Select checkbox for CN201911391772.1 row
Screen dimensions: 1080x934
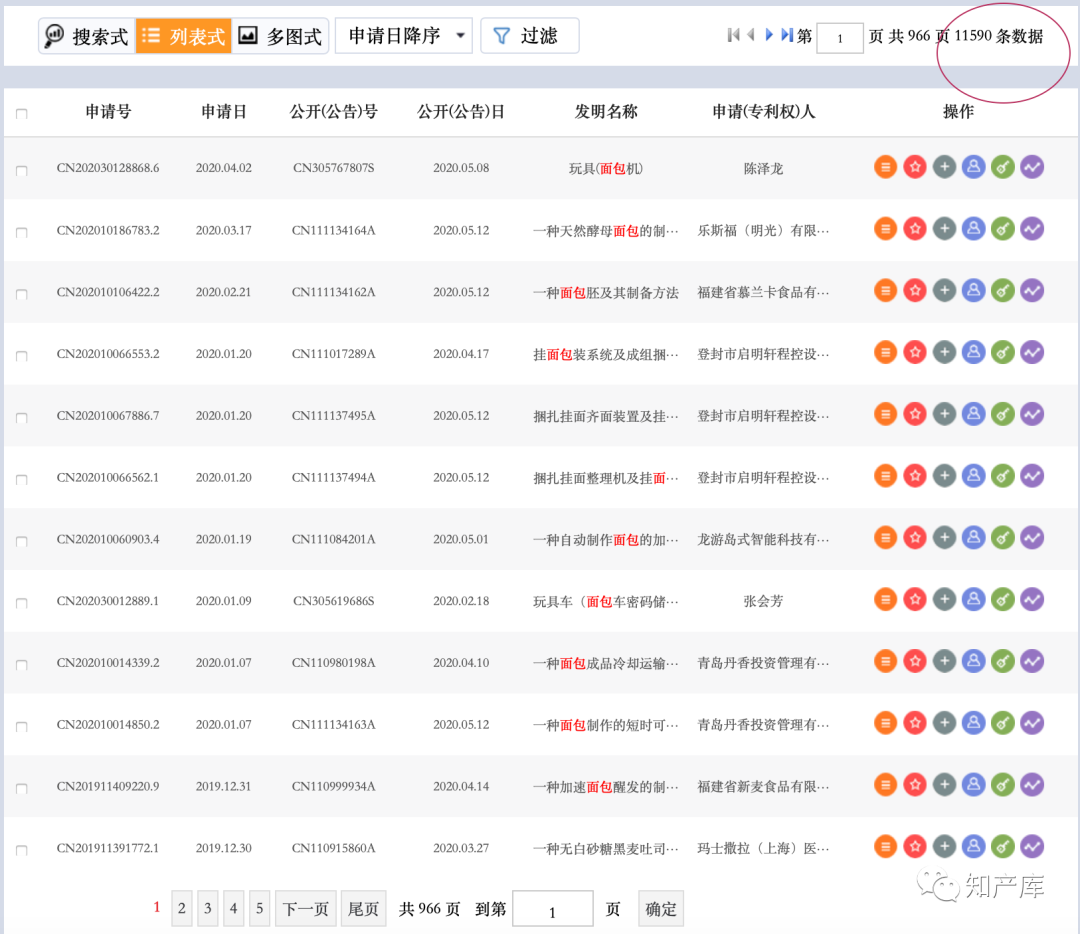coord(21,850)
